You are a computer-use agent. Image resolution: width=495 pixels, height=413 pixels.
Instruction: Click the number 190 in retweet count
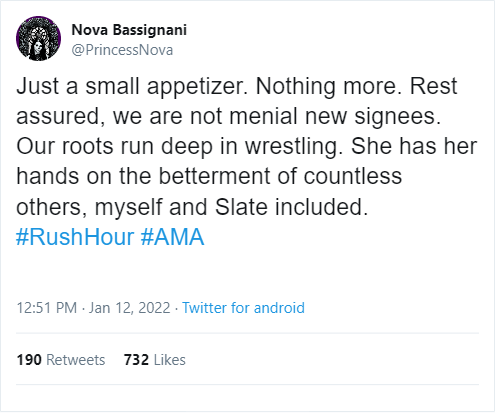pyautogui.click(x=29, y=360)
